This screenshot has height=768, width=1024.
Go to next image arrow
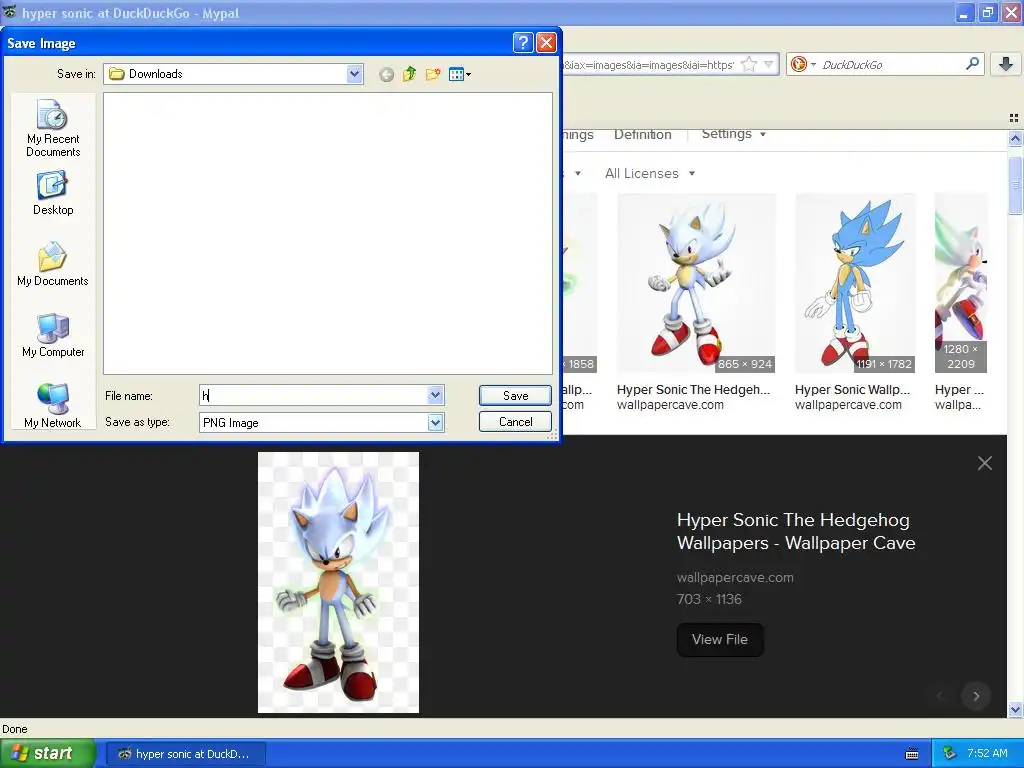976,696
